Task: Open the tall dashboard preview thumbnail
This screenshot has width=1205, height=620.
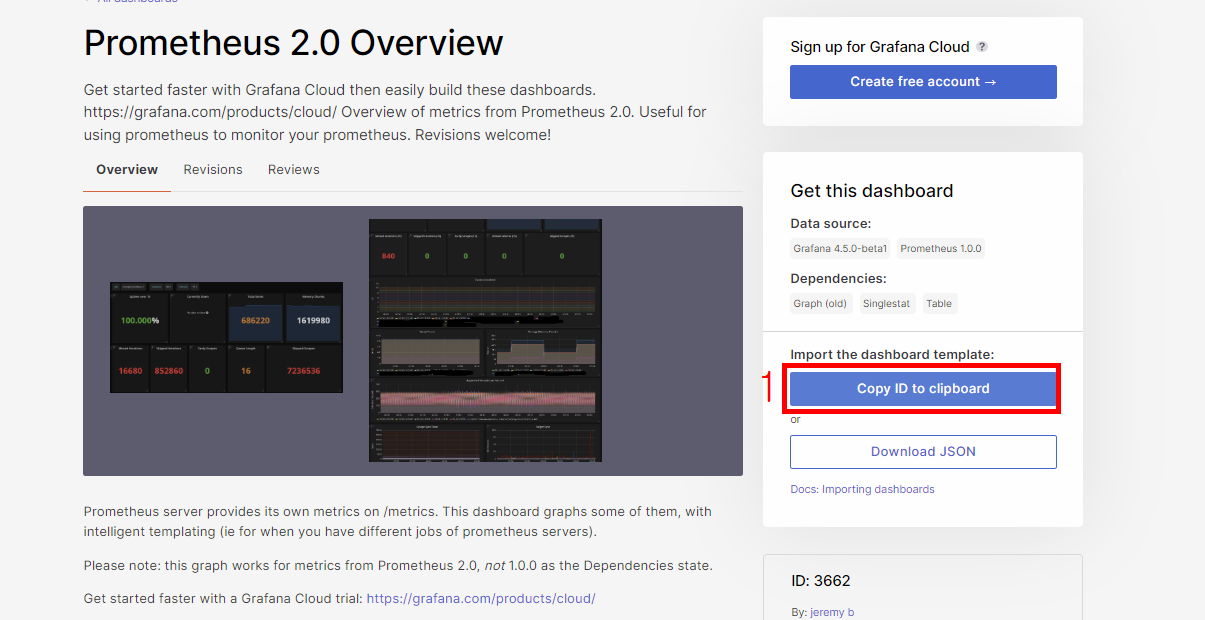Action: point(485,340)
